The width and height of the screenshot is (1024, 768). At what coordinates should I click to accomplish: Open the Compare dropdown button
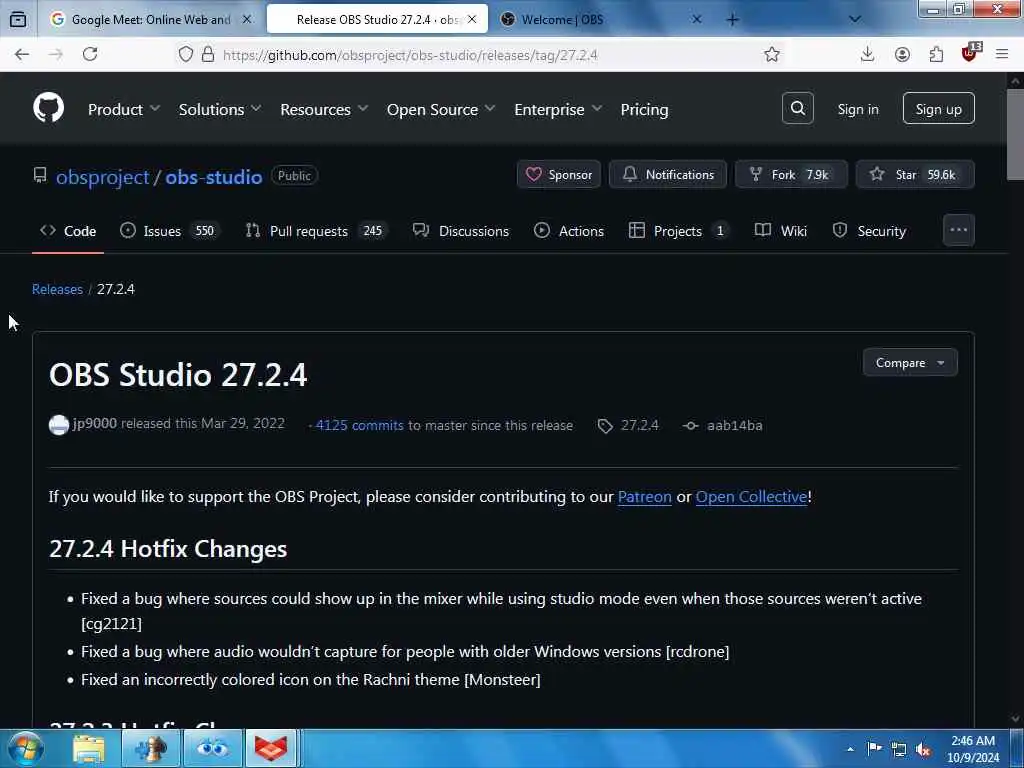coord(910,362)
